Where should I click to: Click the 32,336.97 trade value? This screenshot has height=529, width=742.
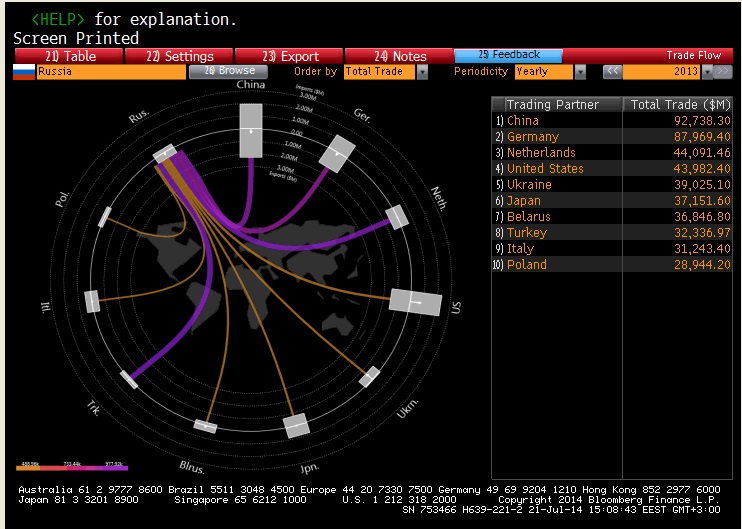coord(702,233)
